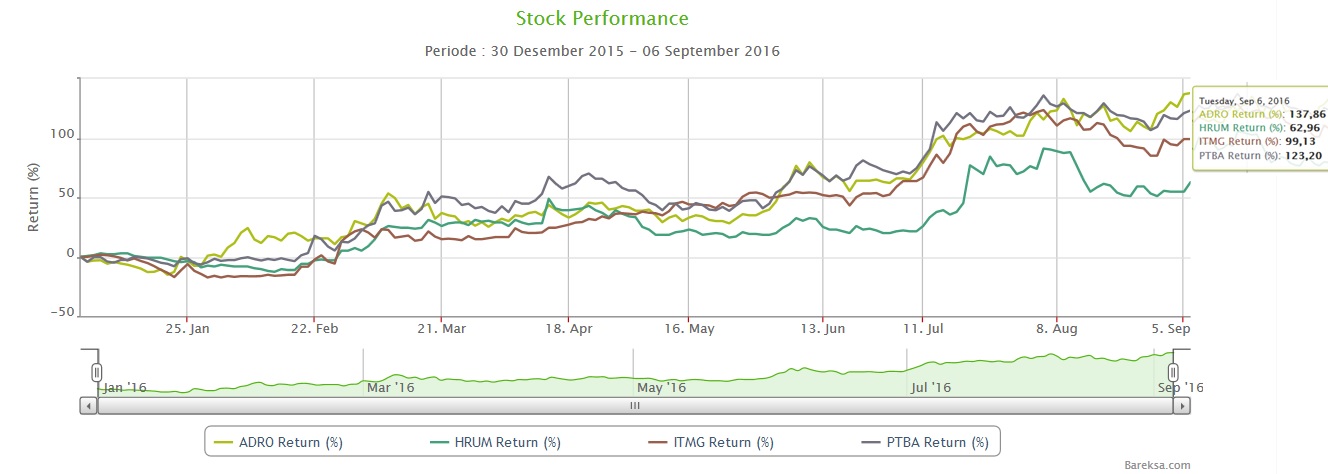1328x474 pixels.
Task: Click the Periode date range subtitle
Action: pyautogui.click(x=602, y=51)
